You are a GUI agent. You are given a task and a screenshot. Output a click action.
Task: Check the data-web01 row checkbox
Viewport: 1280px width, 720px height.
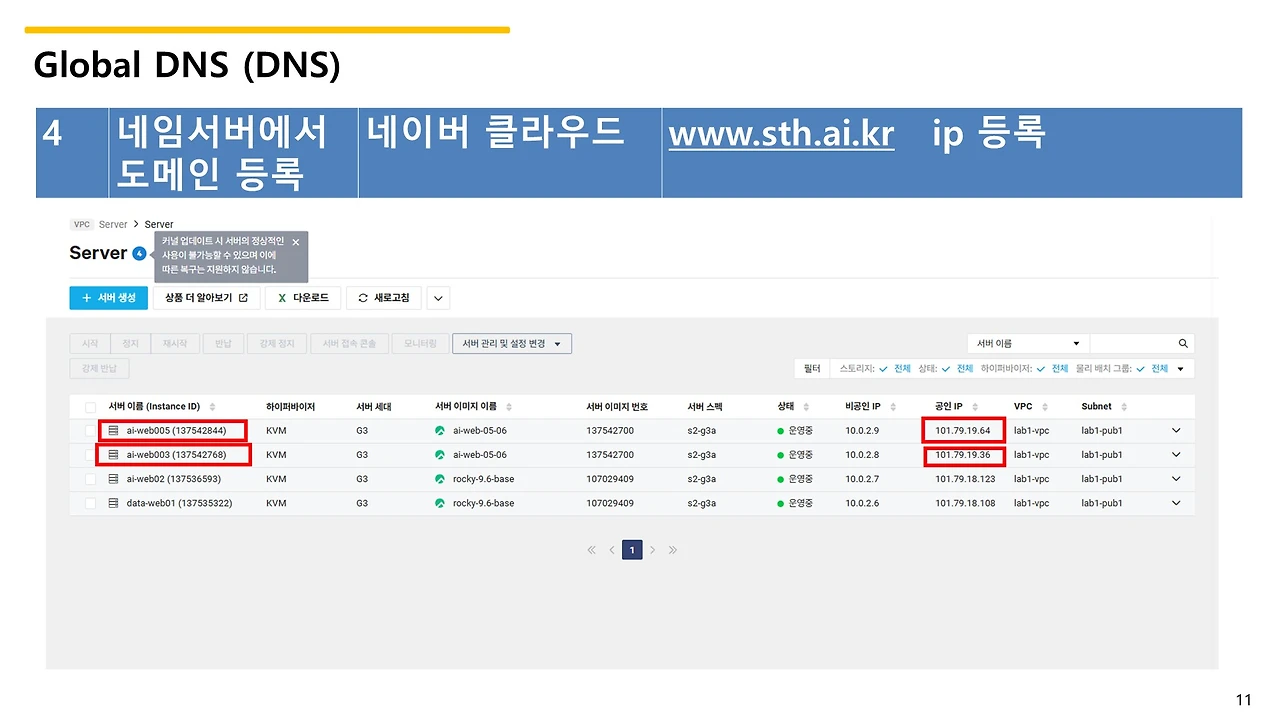click(91, 503)
